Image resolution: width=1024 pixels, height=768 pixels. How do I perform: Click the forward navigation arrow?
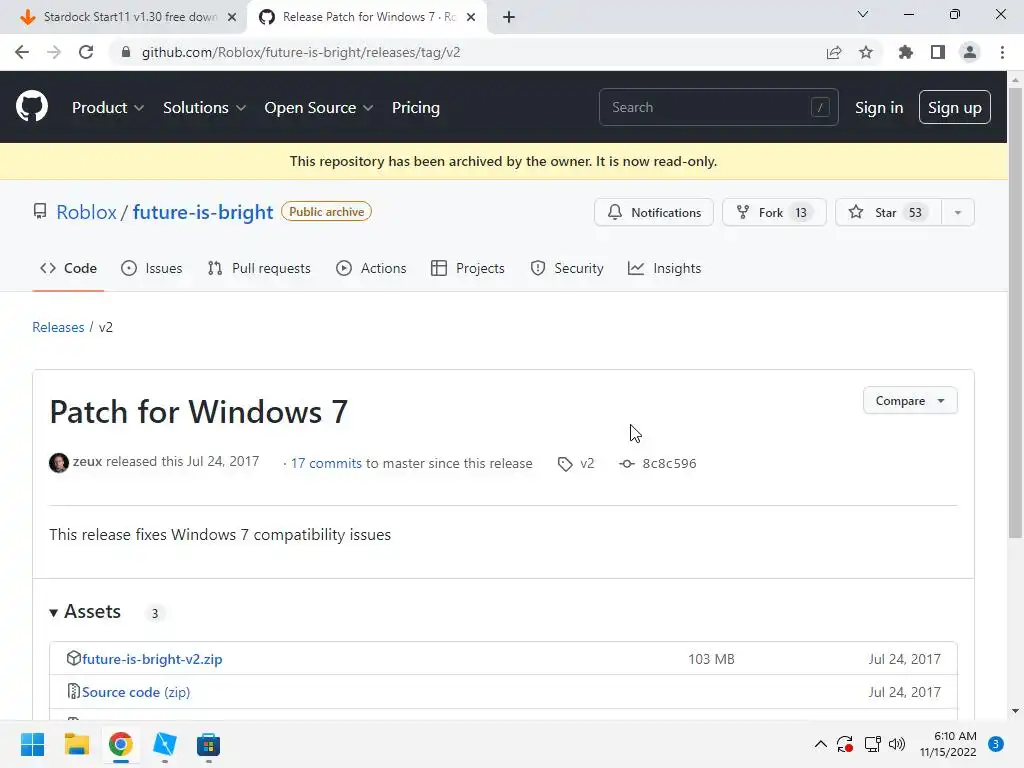click(x=54, y=52)
